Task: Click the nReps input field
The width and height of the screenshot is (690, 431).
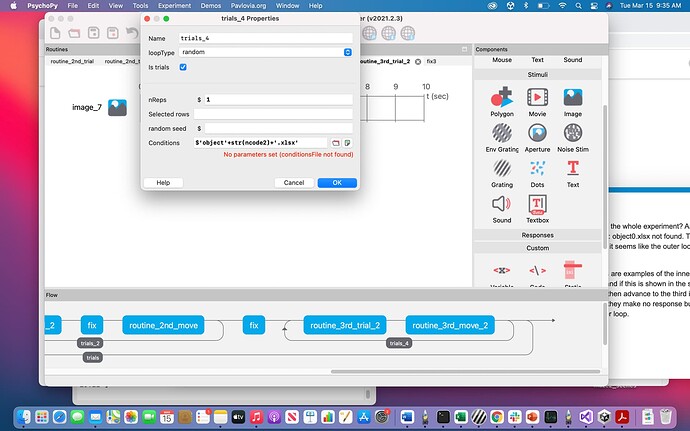Action: [x=278, y=100]
